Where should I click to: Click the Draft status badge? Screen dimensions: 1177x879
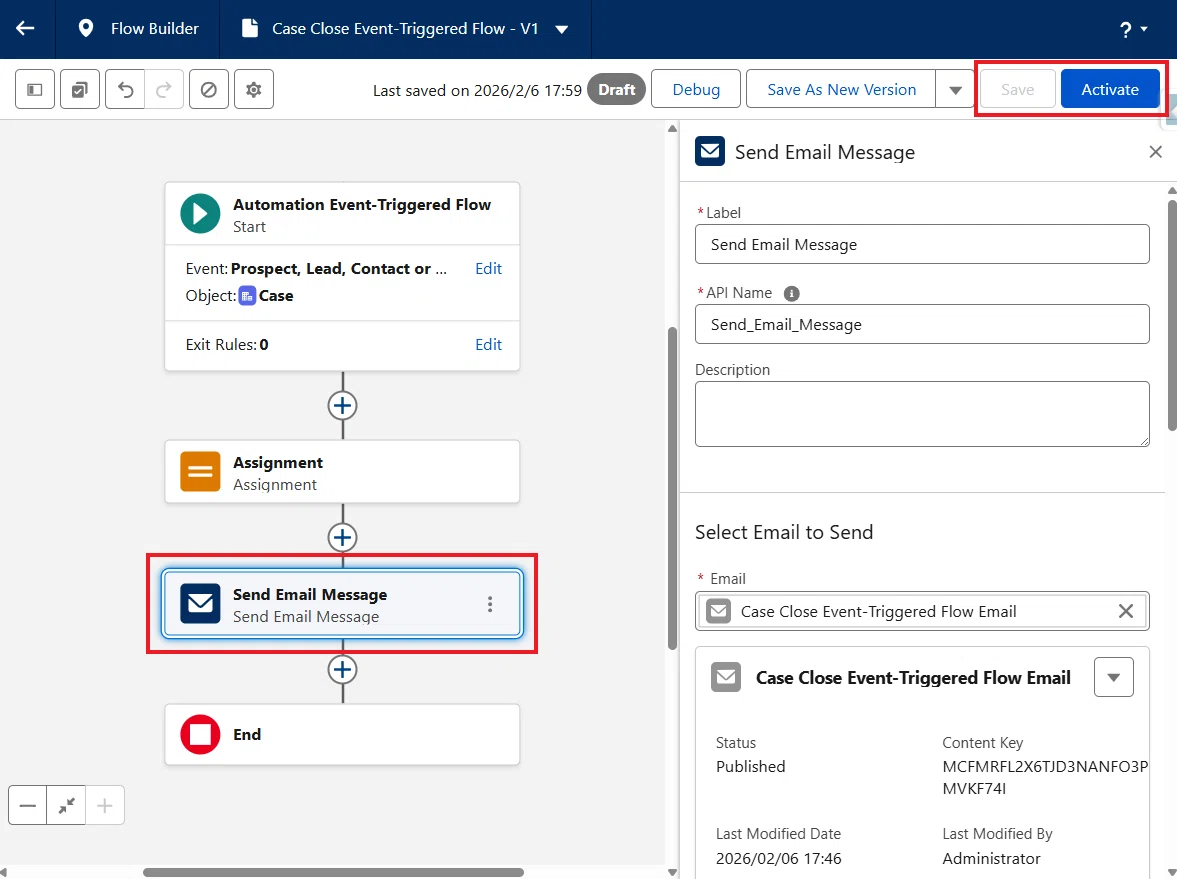[616, 89]
